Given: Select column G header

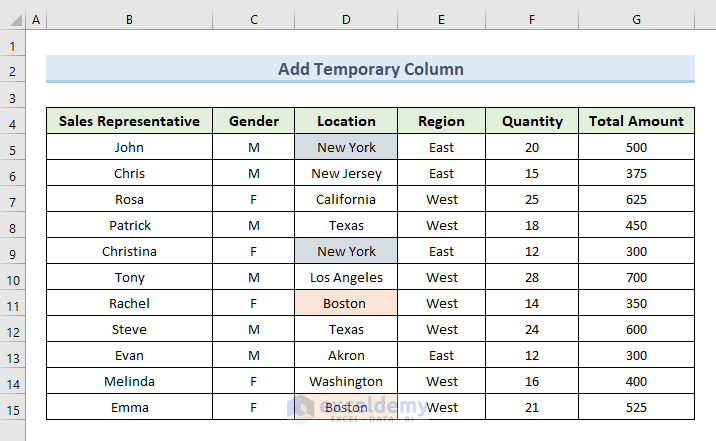Looking at the screenshot, I should tap(636, 20).
